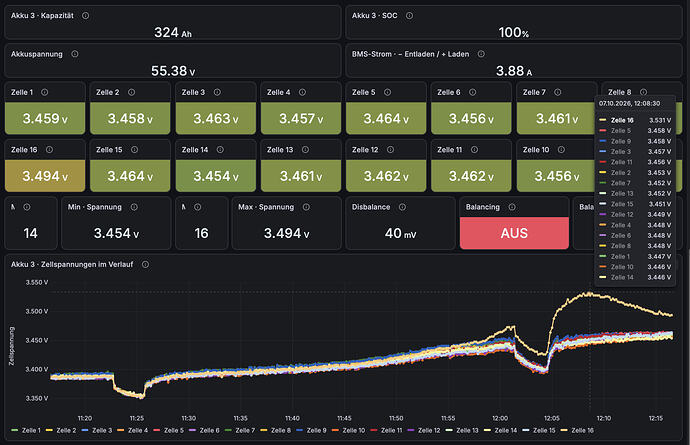Viewport: 690px width, 445px height.
Task: Toggle Zelle 13 series in the chart legend
Action: [467, 430]
